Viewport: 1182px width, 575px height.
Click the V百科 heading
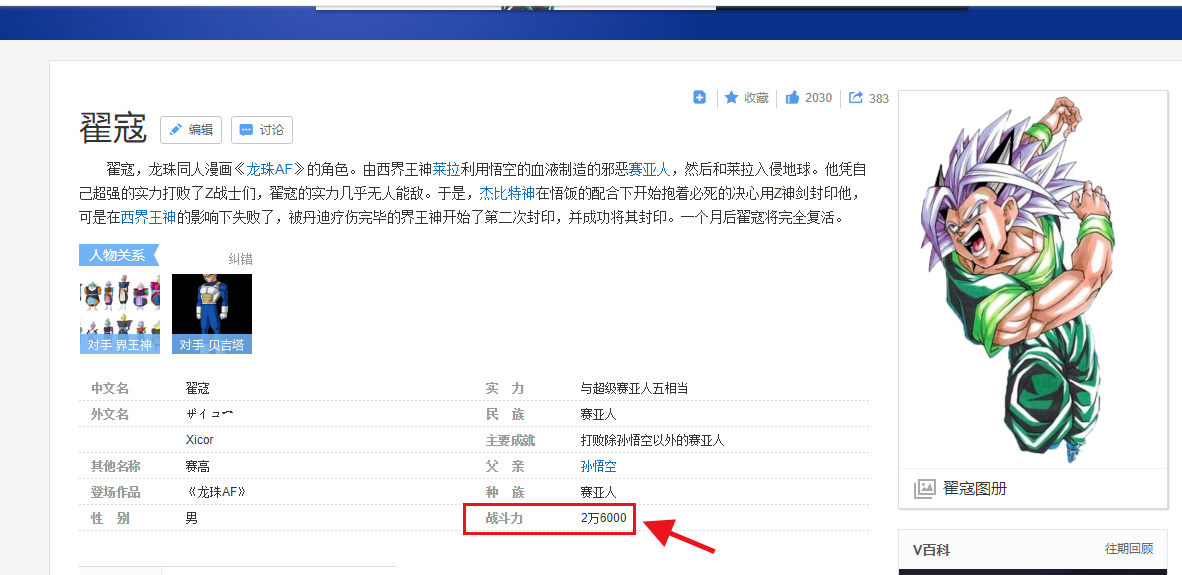931,549
